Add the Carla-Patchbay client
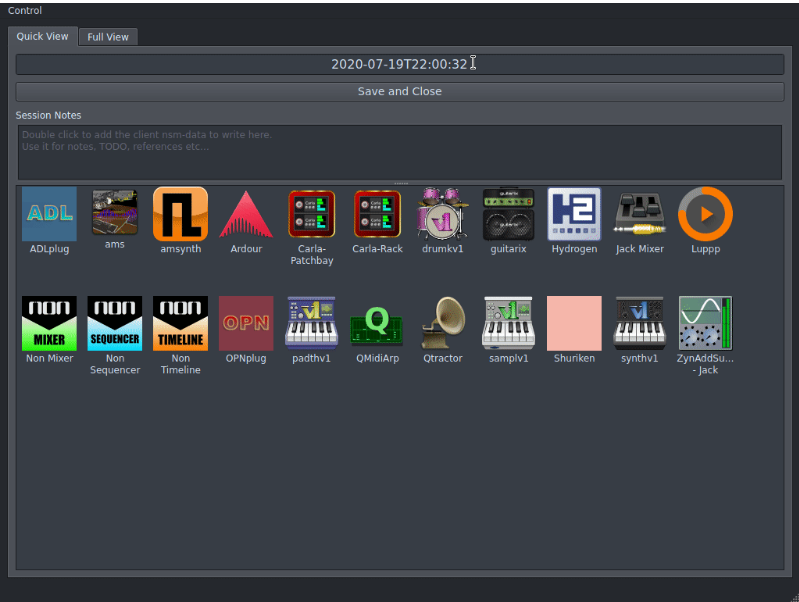 point(312,214)
